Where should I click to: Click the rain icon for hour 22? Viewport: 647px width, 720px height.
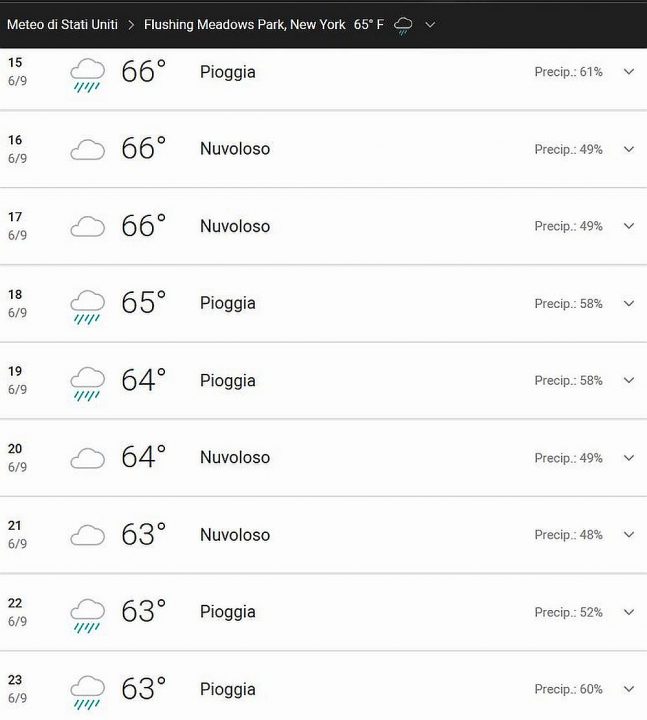click(87, 615)
